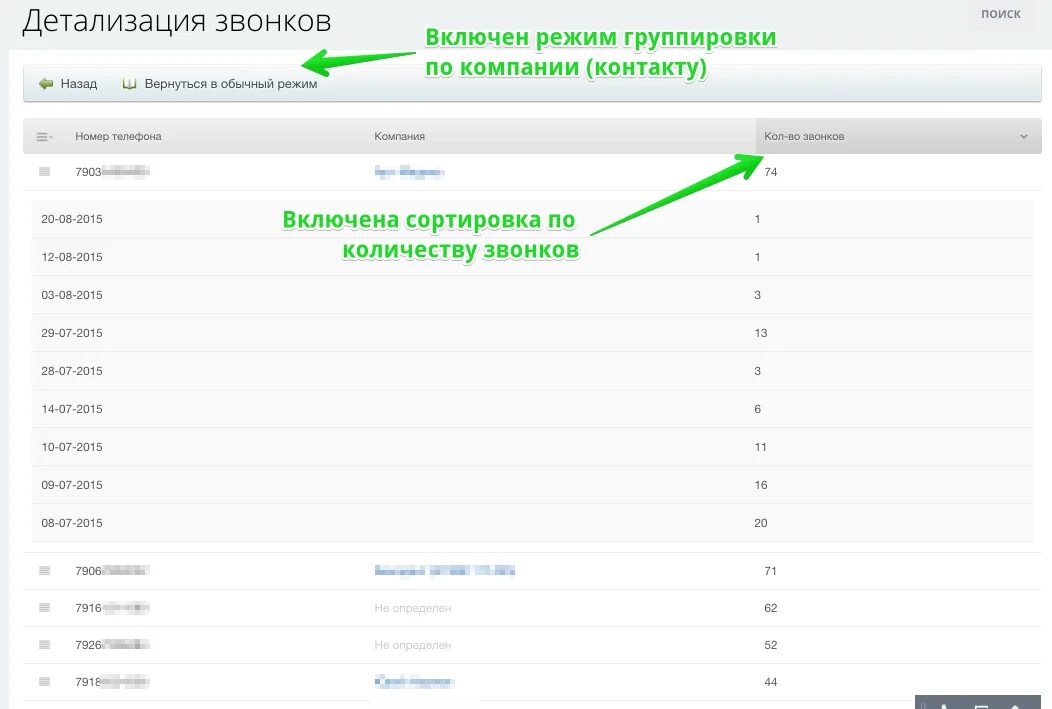The height and width of the screenshot is (709, 1052).
Task: Select the phone number starting with 7903
Action: (x=112, y=172)
